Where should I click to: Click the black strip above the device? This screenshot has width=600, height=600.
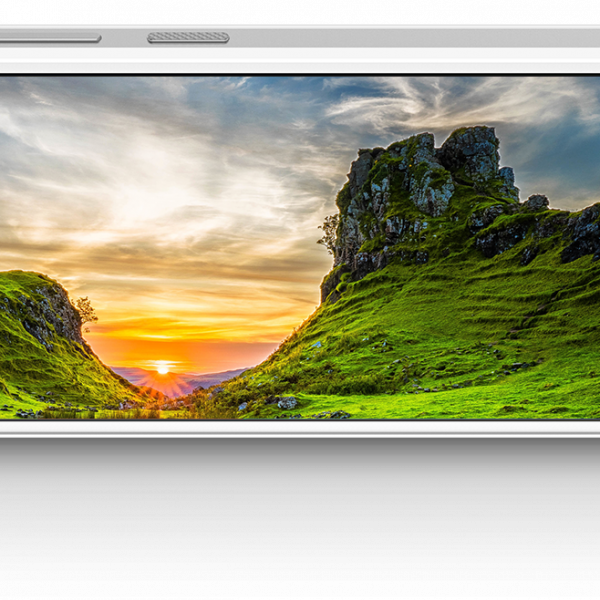point(300,11)
